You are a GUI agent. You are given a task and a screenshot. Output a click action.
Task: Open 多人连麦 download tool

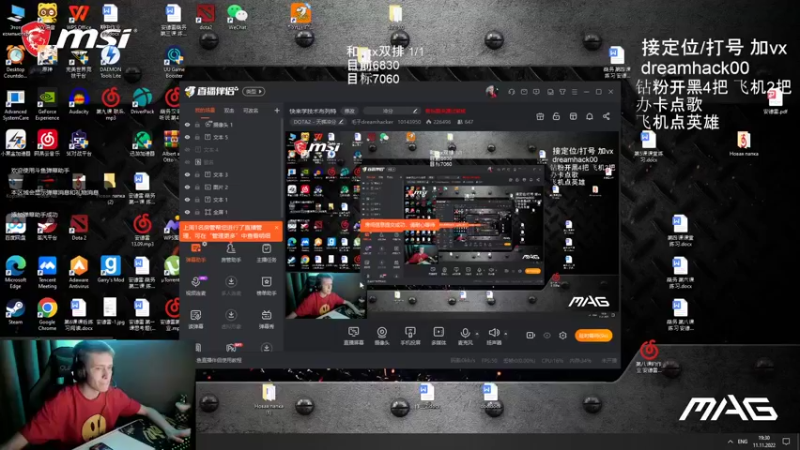[x=231, y=286]
